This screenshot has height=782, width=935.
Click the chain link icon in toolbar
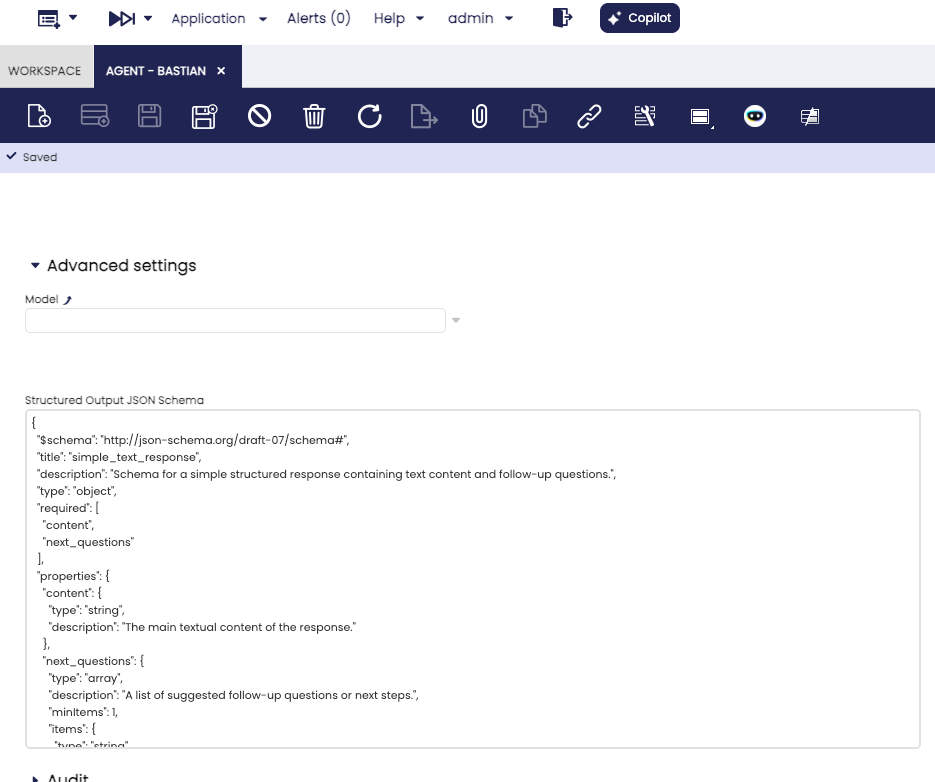(589, 116)
